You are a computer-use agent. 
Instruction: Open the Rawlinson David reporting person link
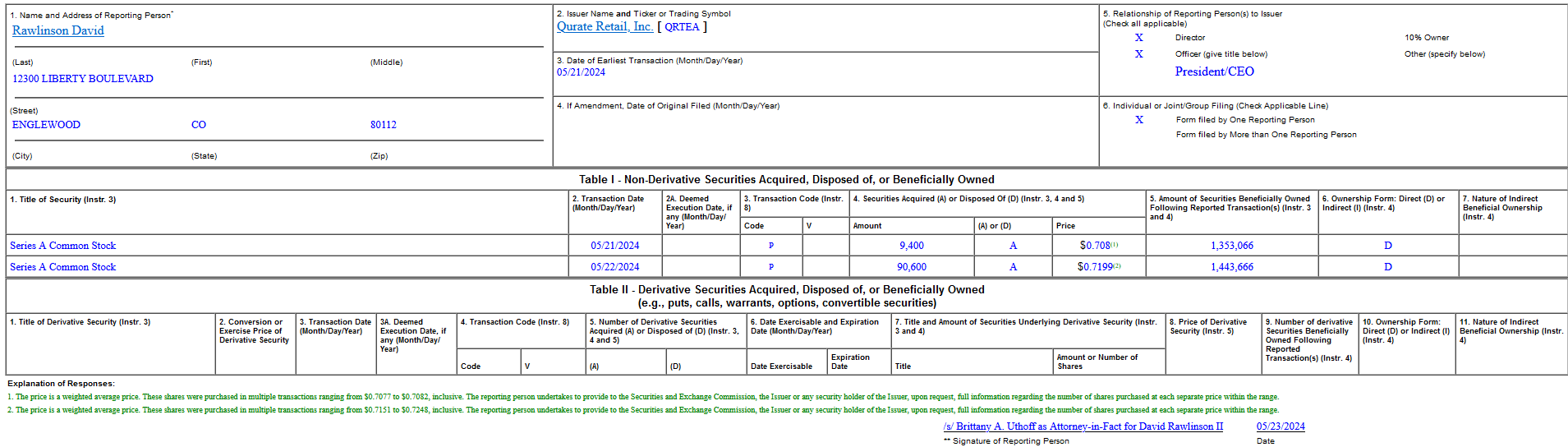tap(57, 30)
